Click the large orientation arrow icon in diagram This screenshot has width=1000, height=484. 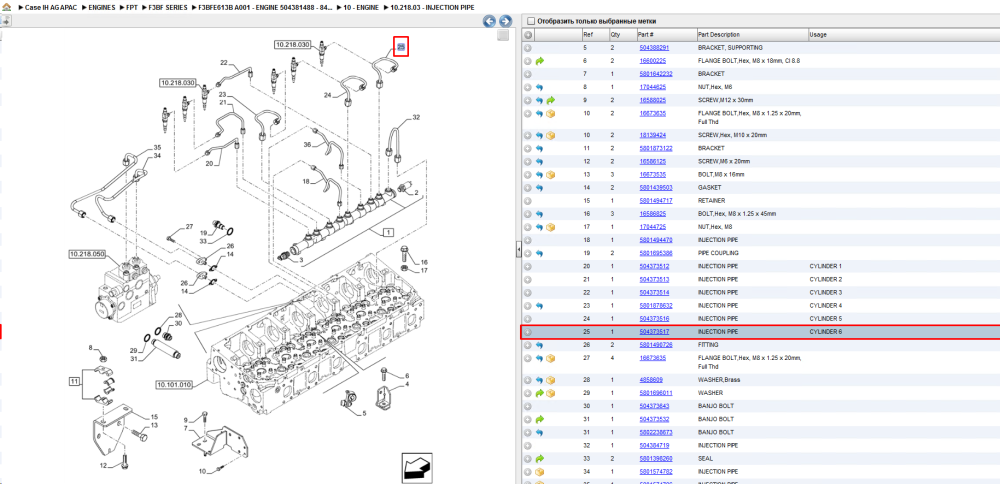click(415, 468)
